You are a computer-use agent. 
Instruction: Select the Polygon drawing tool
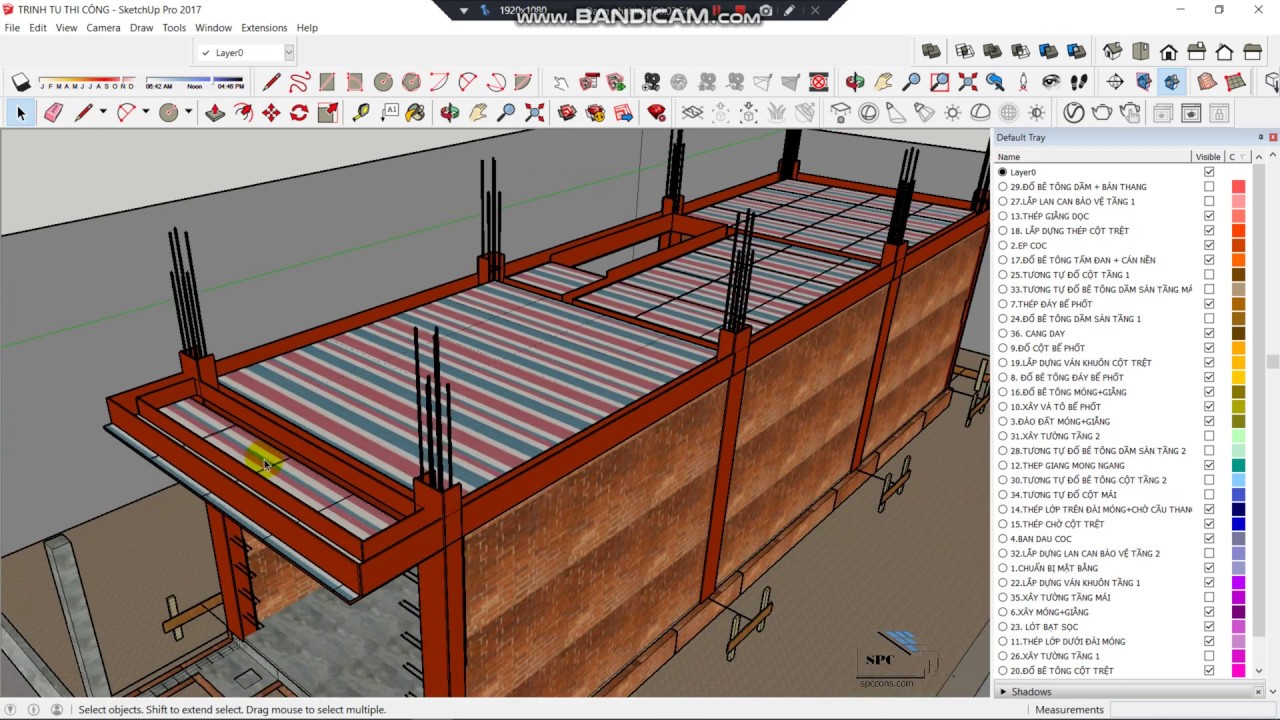point(411,82)
